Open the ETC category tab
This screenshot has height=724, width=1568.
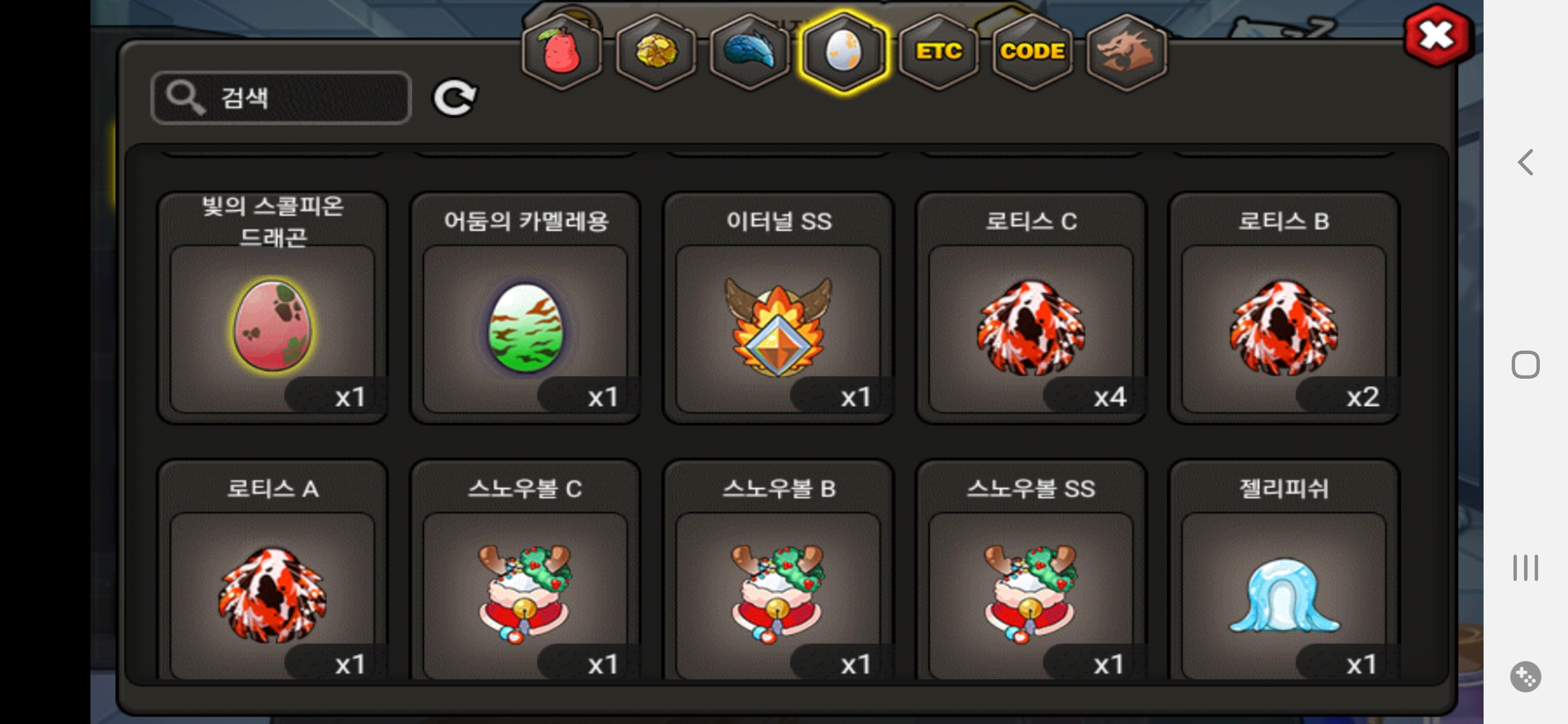938,52
